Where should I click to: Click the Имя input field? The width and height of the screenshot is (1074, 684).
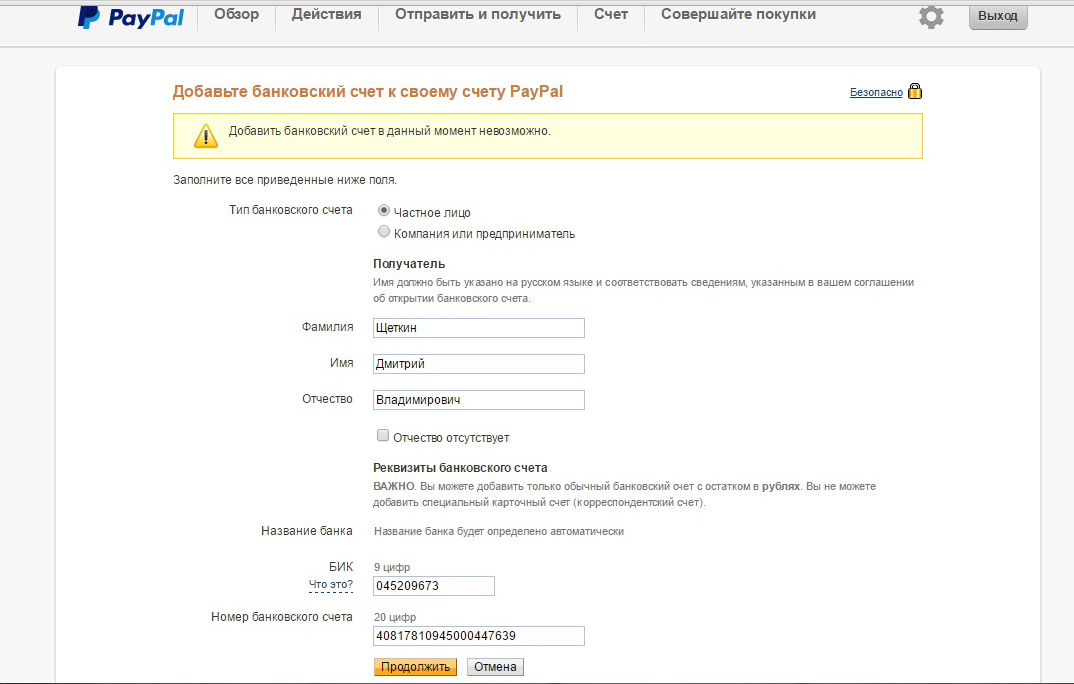coord(479,364)
